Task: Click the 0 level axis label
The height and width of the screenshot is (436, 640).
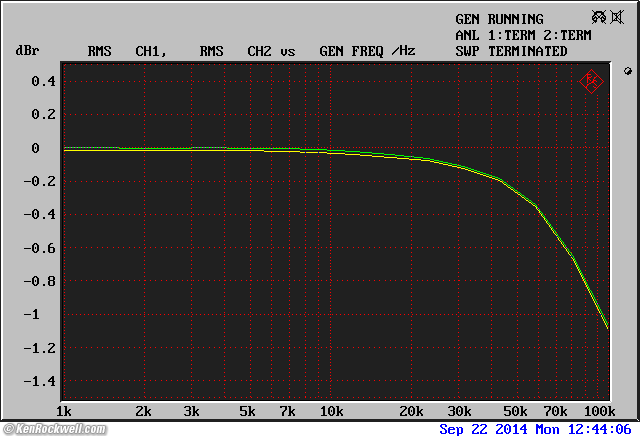Action: coord(35,148)
